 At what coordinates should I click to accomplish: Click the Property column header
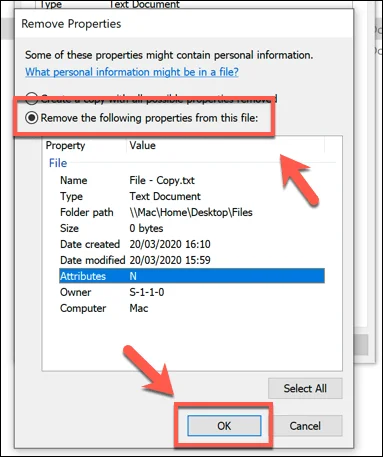[84, 145]
